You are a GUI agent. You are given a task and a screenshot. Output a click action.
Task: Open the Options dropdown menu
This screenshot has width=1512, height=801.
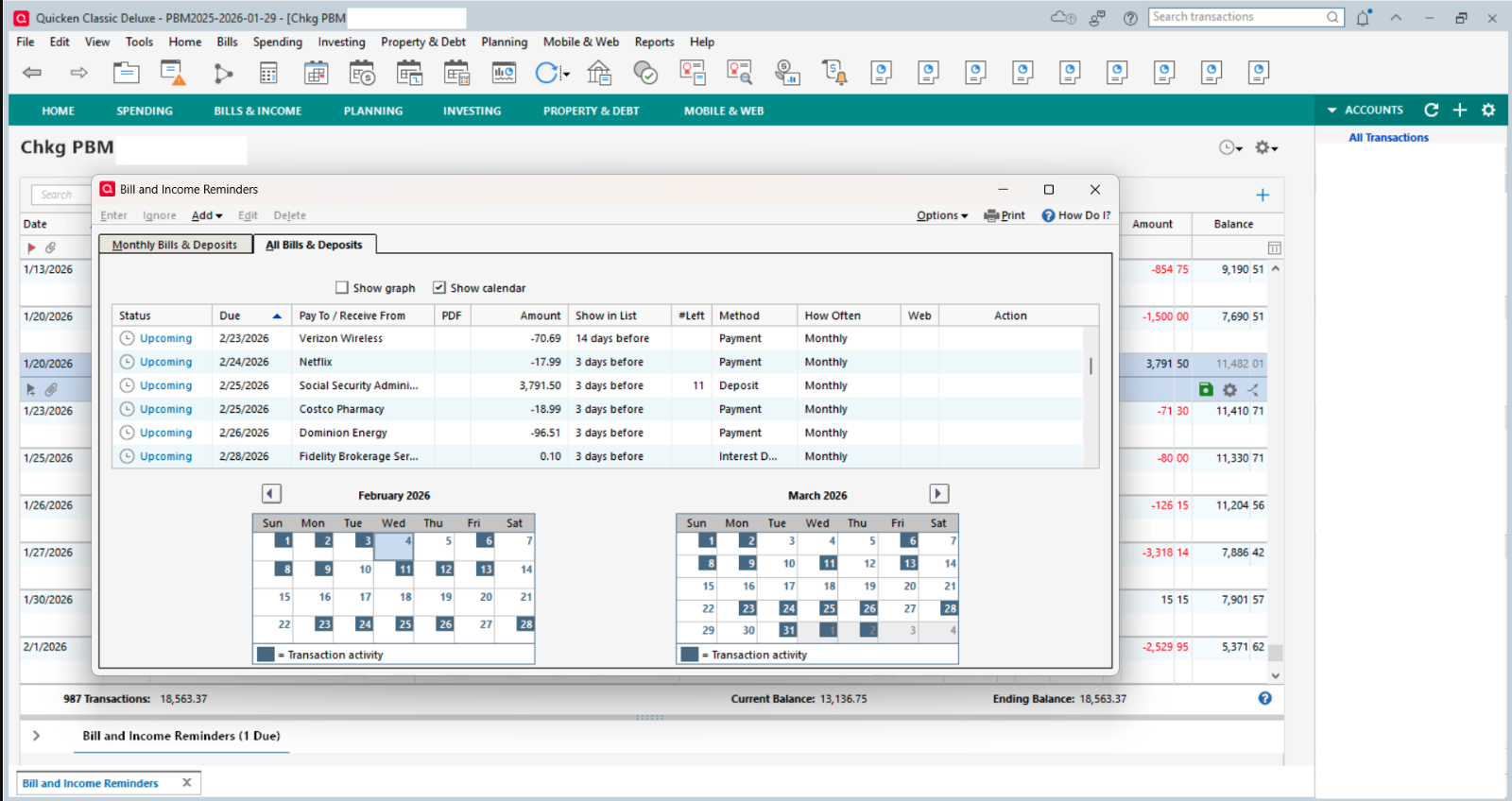(x=942, y=215)
